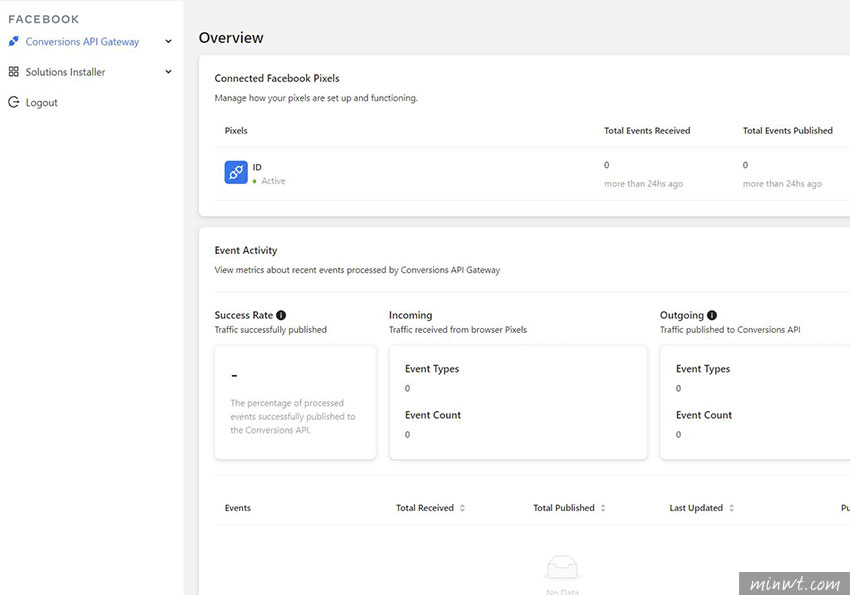Click the Total Received column header

point(424,508)
